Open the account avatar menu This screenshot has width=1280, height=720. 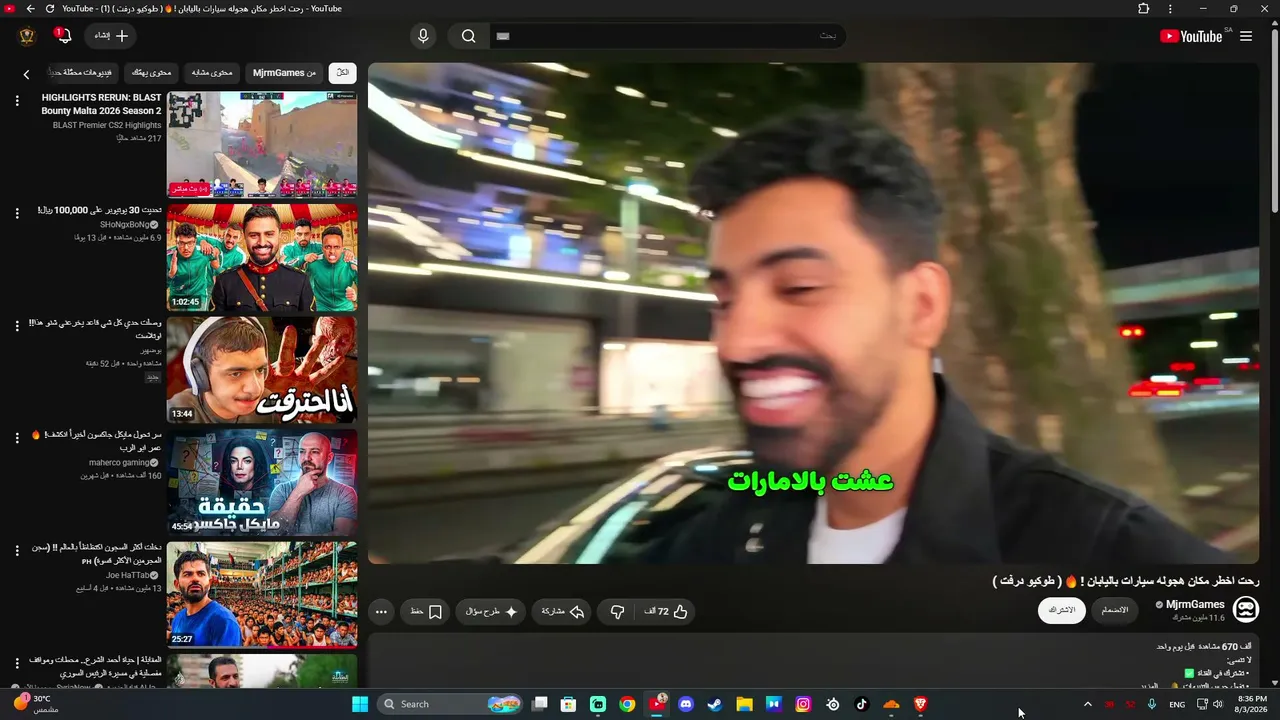(27, 36)
